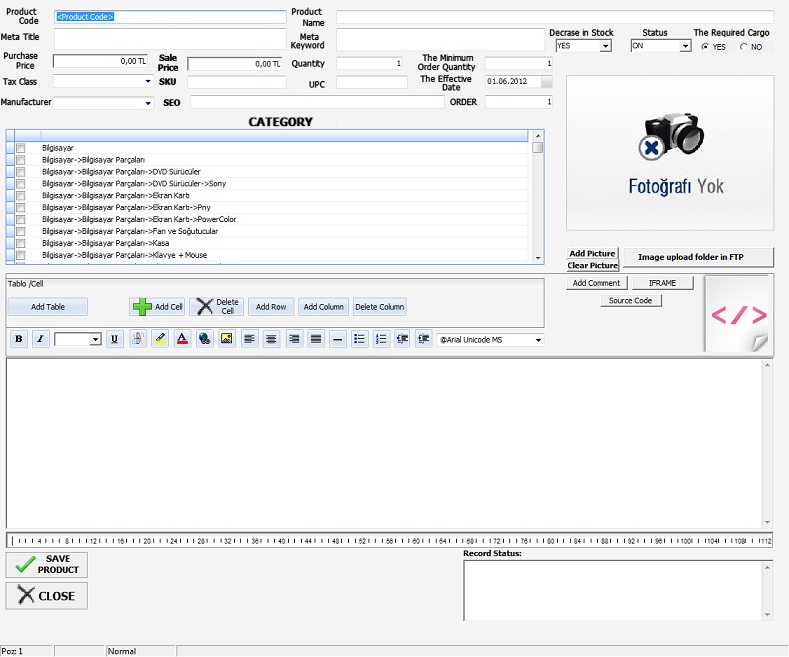The image size is (789, 657).
Task: Select NO for The Required Cargo
Action: pos(744,47)
